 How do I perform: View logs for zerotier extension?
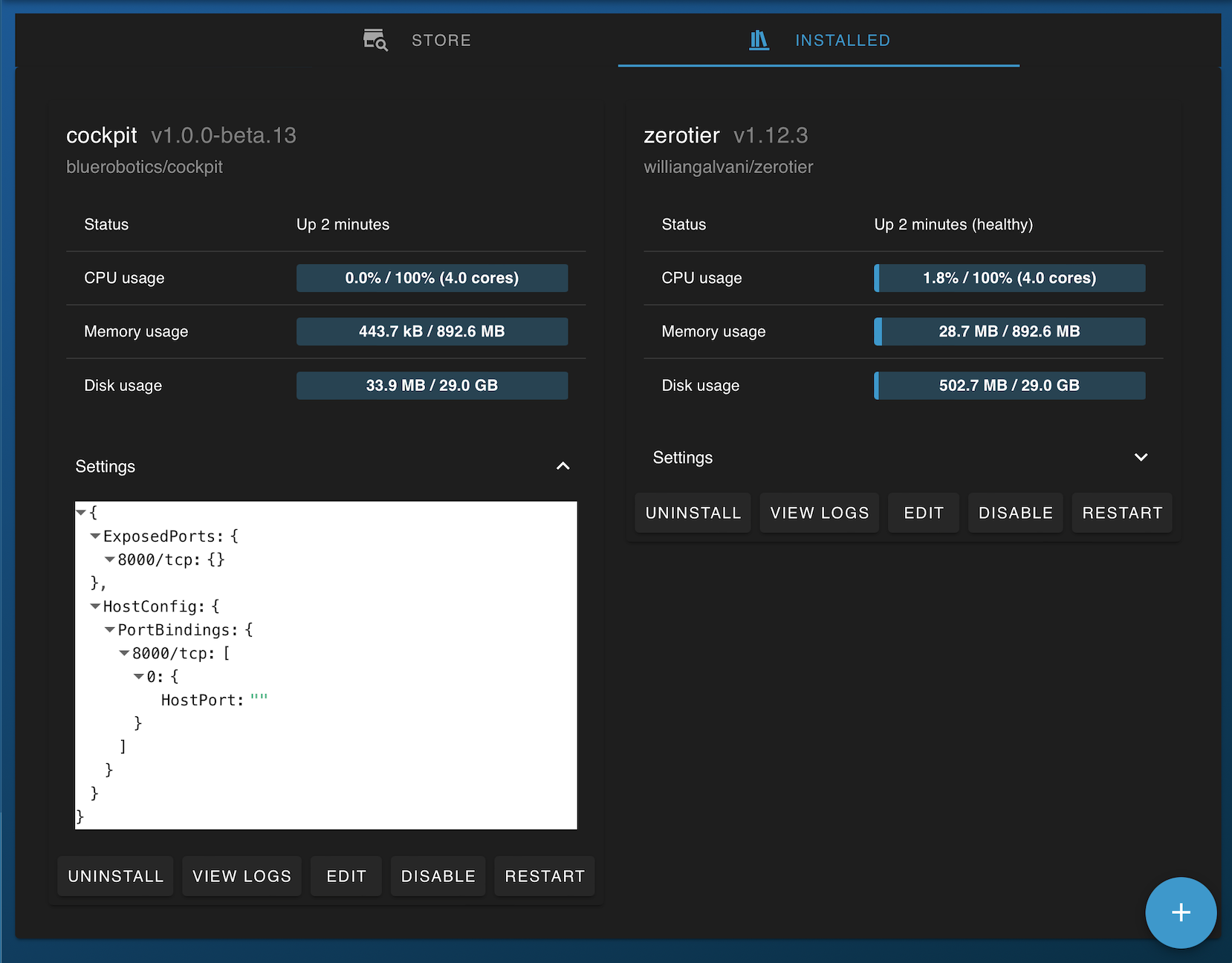[819, 513]
